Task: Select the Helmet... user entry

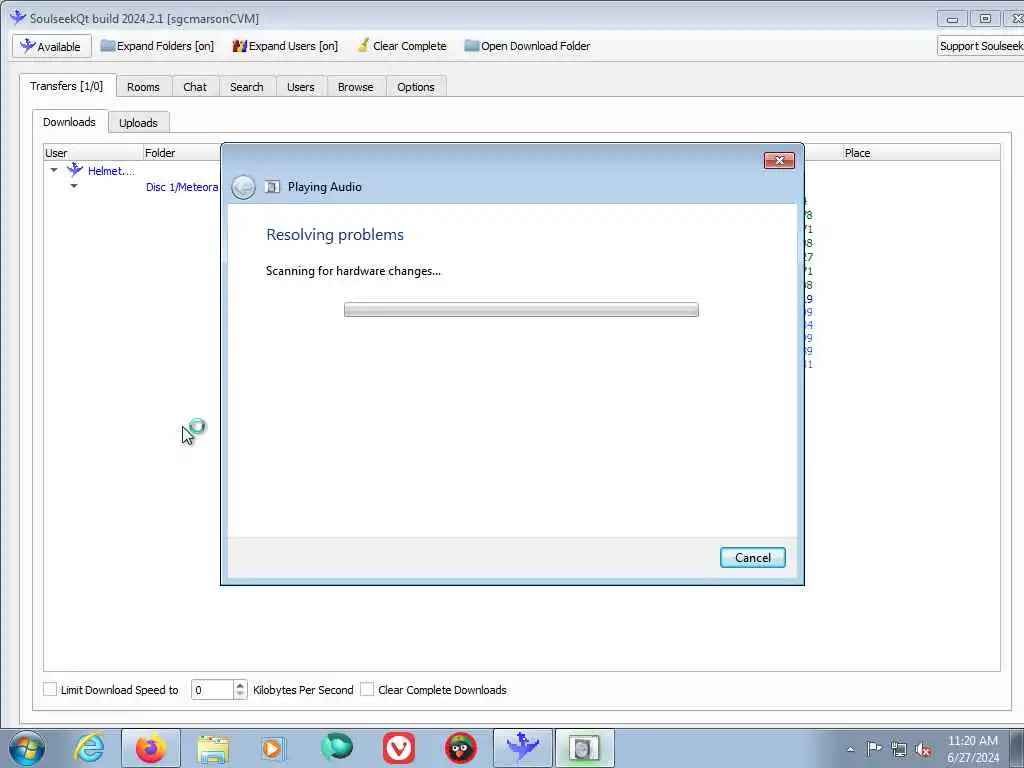Action: click(111, 171)
